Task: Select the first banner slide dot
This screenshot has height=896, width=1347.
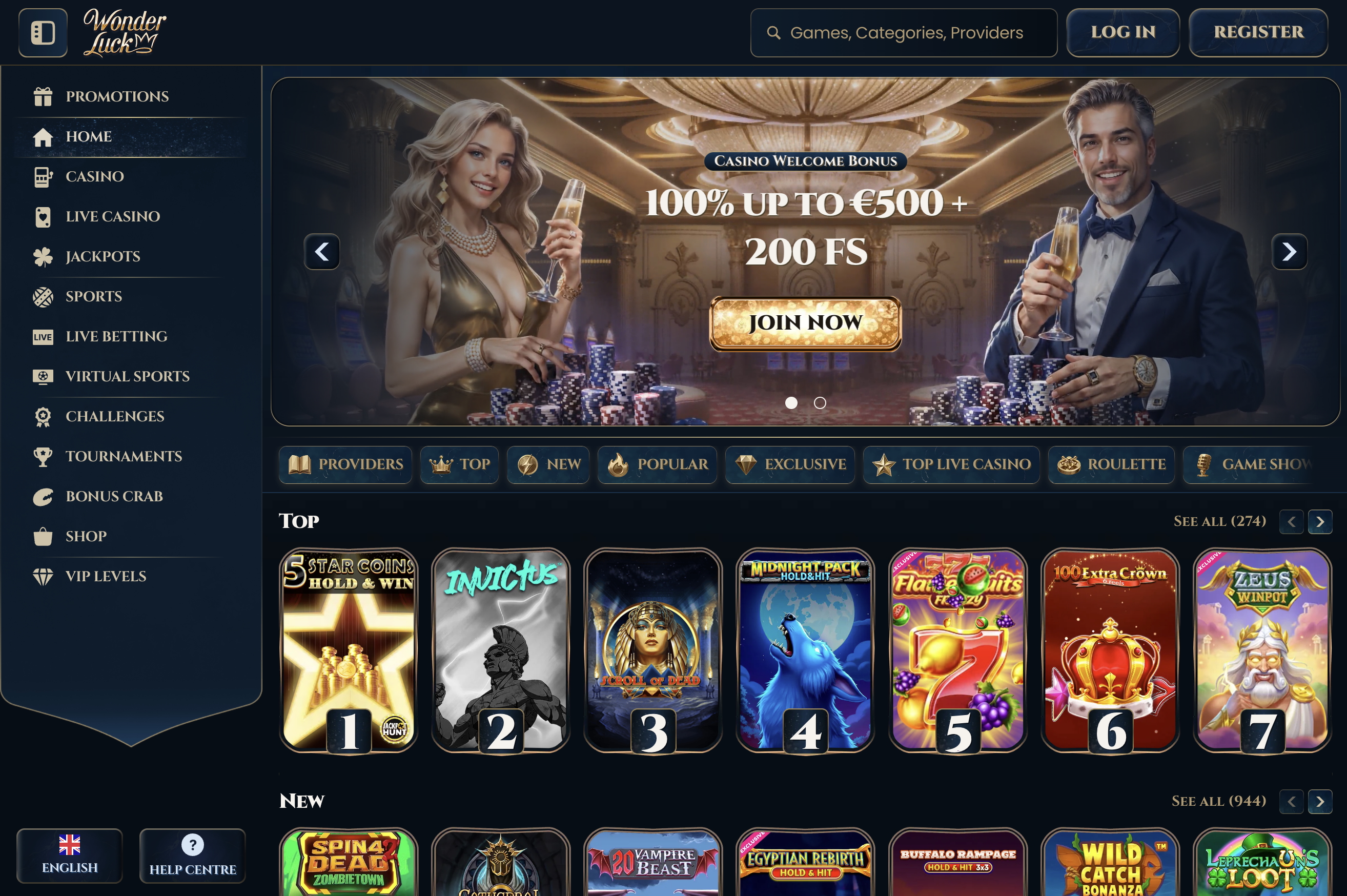Action: click(x=791, y=403)
